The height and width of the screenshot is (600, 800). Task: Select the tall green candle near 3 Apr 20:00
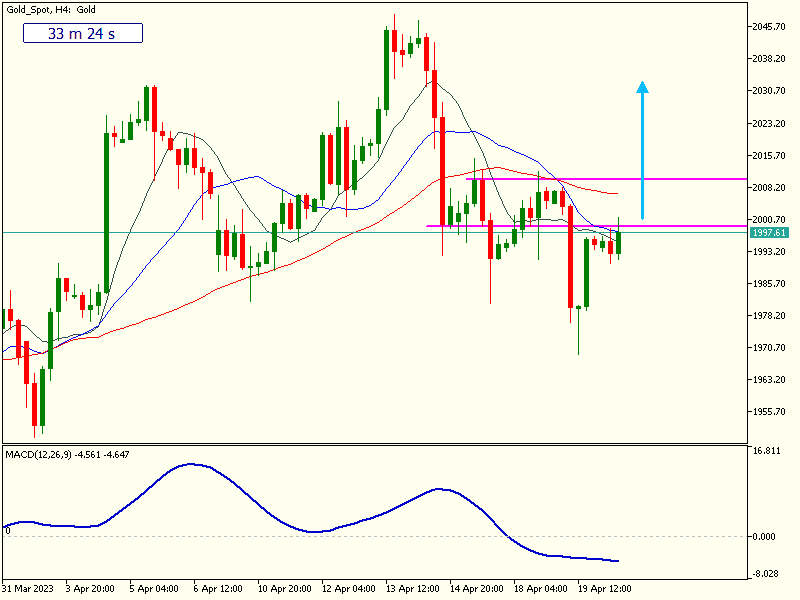pyautogui.click(x=105, y=210)
